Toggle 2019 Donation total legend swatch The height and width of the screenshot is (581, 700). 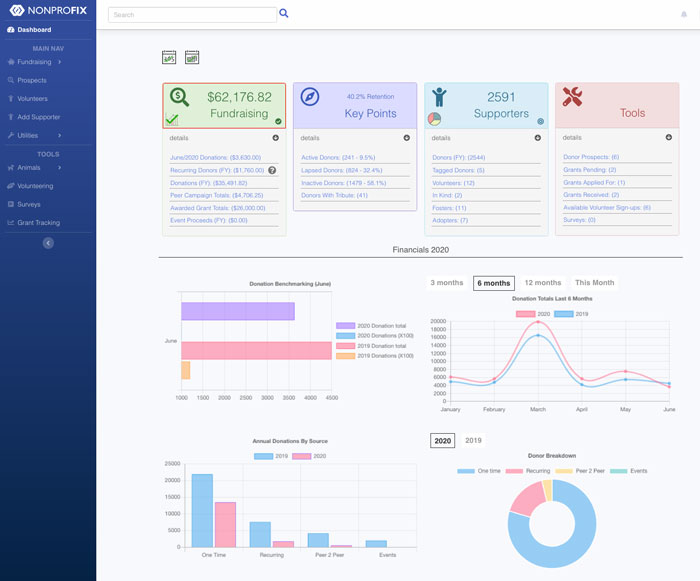pyautogui.click(x=346, y=346)
